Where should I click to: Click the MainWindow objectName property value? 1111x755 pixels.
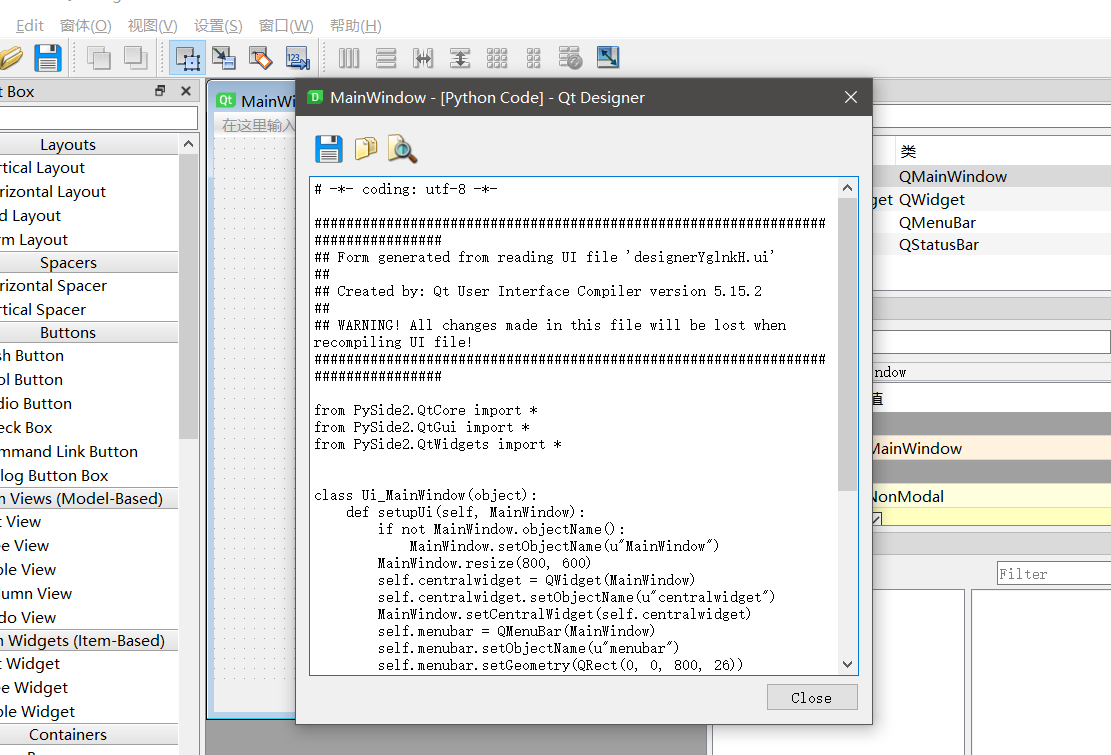[x=991, y=448]
